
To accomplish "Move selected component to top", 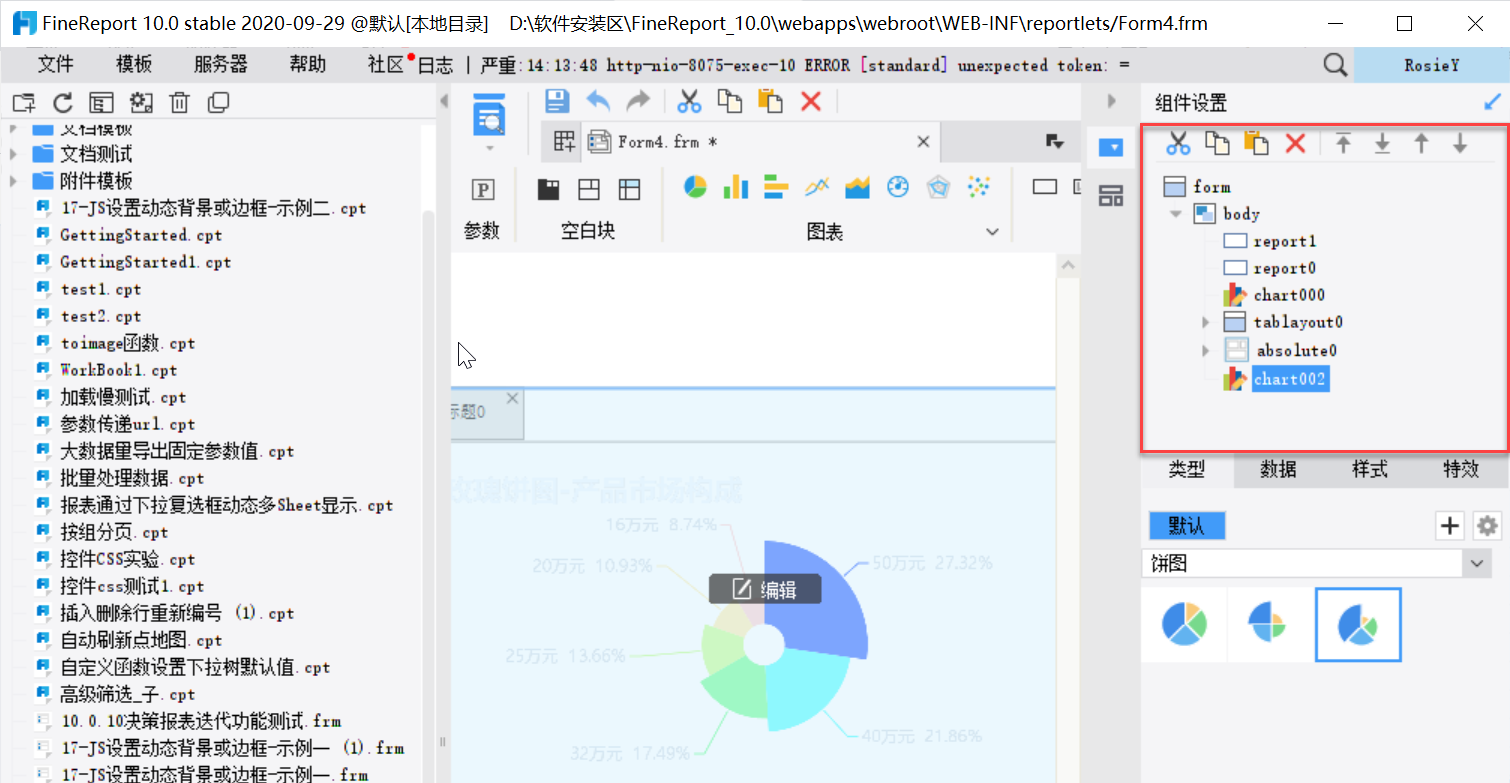I will 1344,144.
